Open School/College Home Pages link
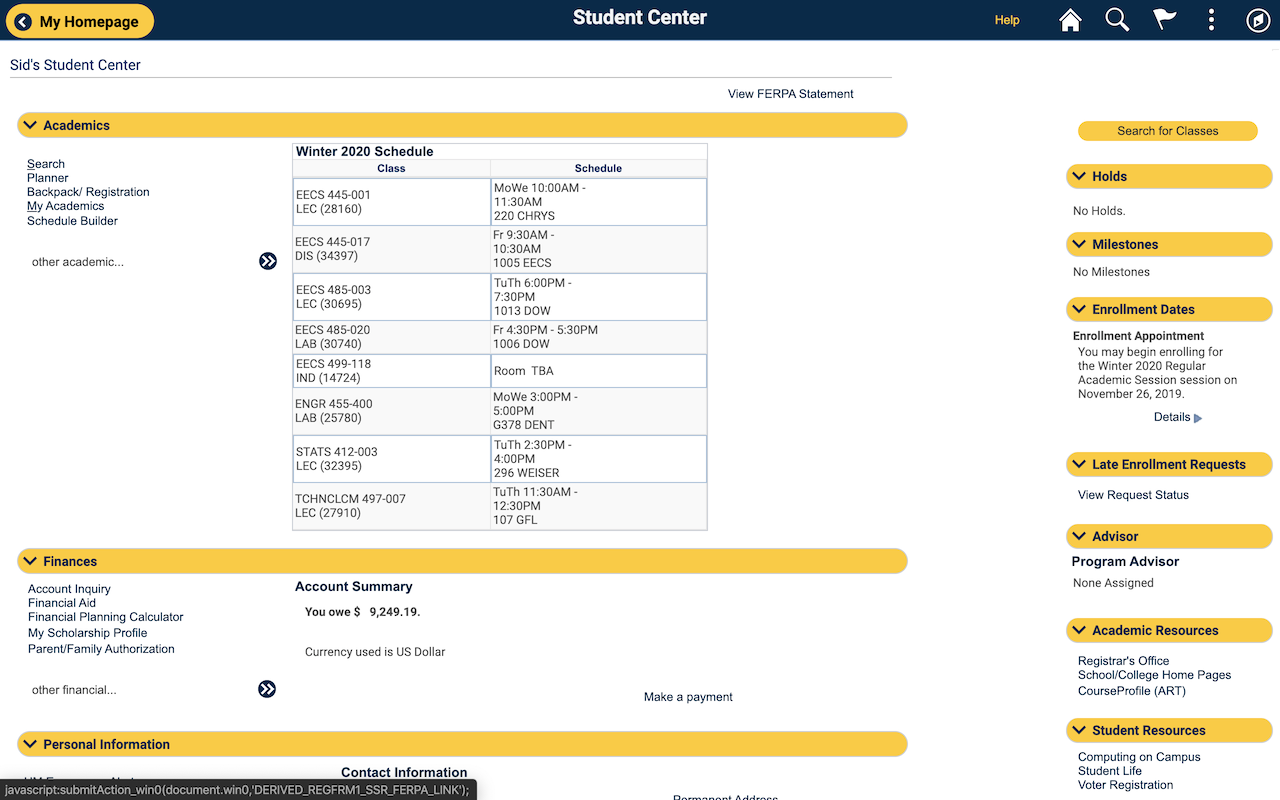This screenshot has width=1280, height=800. click(x=1154, y=675)
